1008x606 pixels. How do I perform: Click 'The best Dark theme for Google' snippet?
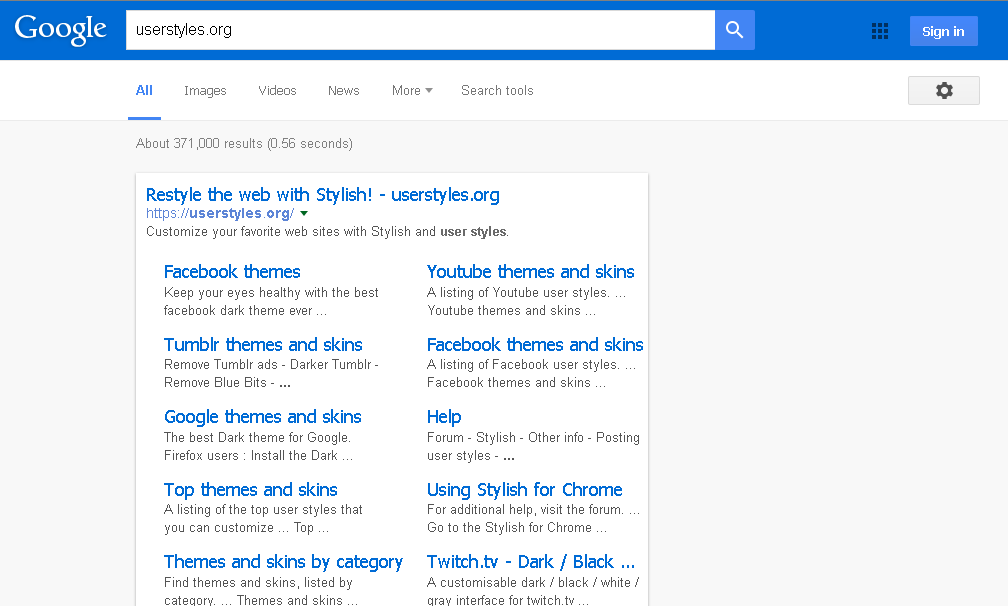tap(258, 446)
